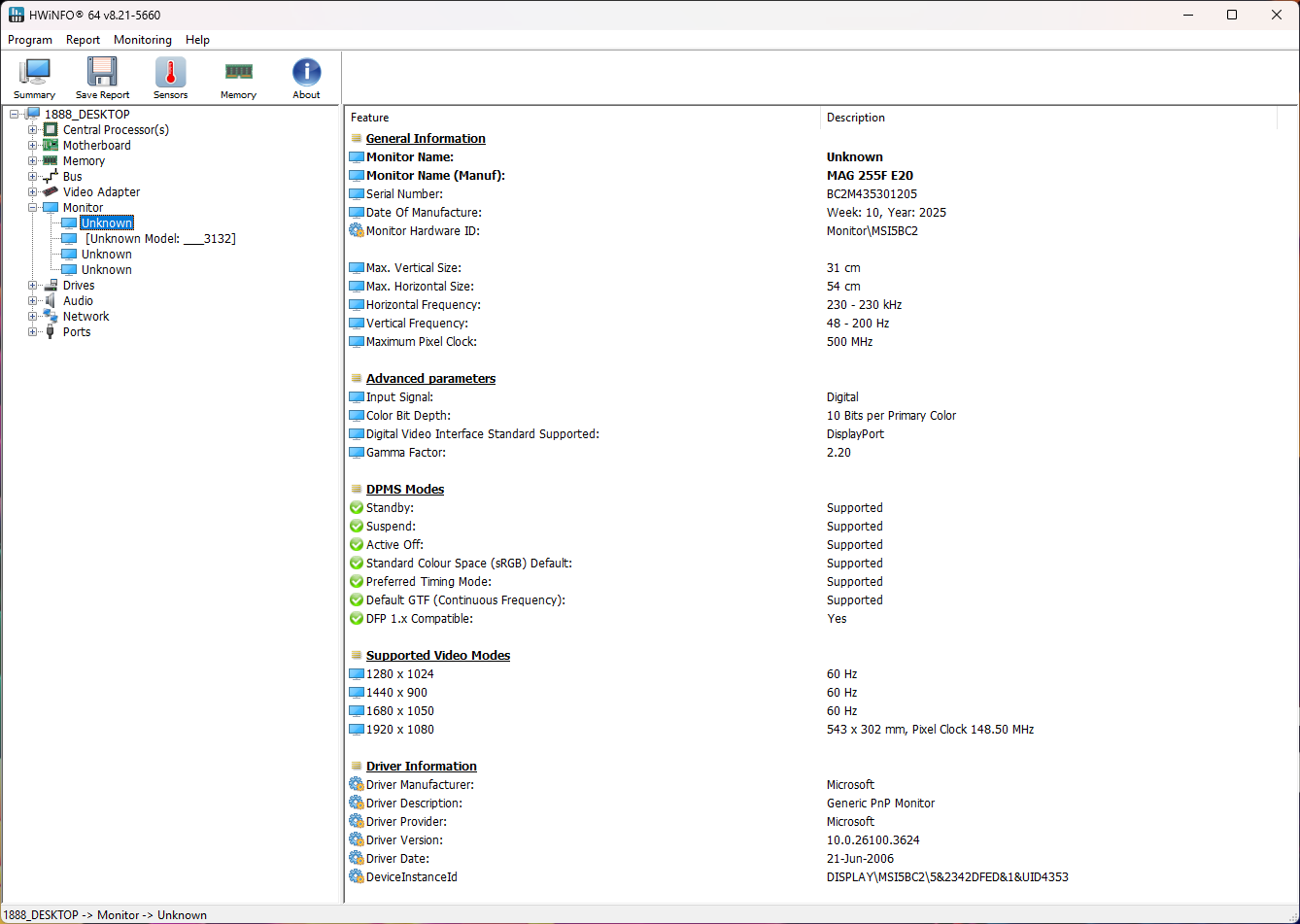The height and width of the screenshot is (924, 1300).
Task: Select the Motherboard icon in the tree
Action: click(51, 146)
